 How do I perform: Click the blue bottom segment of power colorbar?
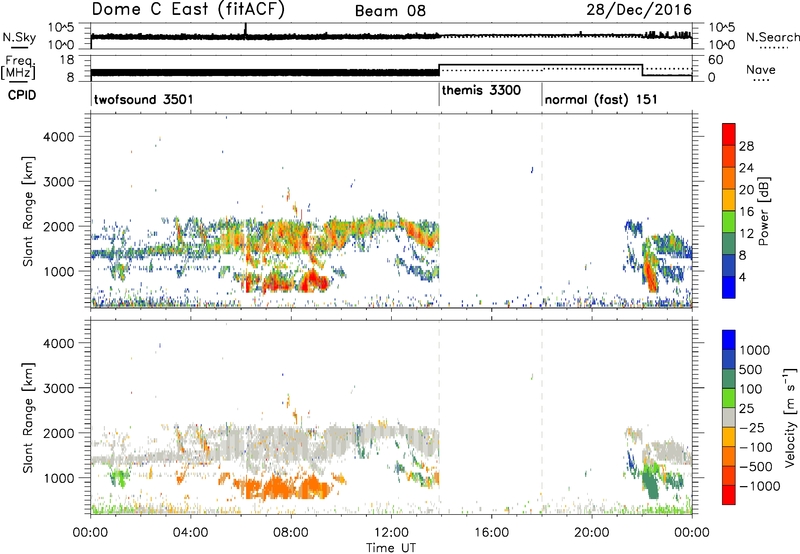click(729, 287)
